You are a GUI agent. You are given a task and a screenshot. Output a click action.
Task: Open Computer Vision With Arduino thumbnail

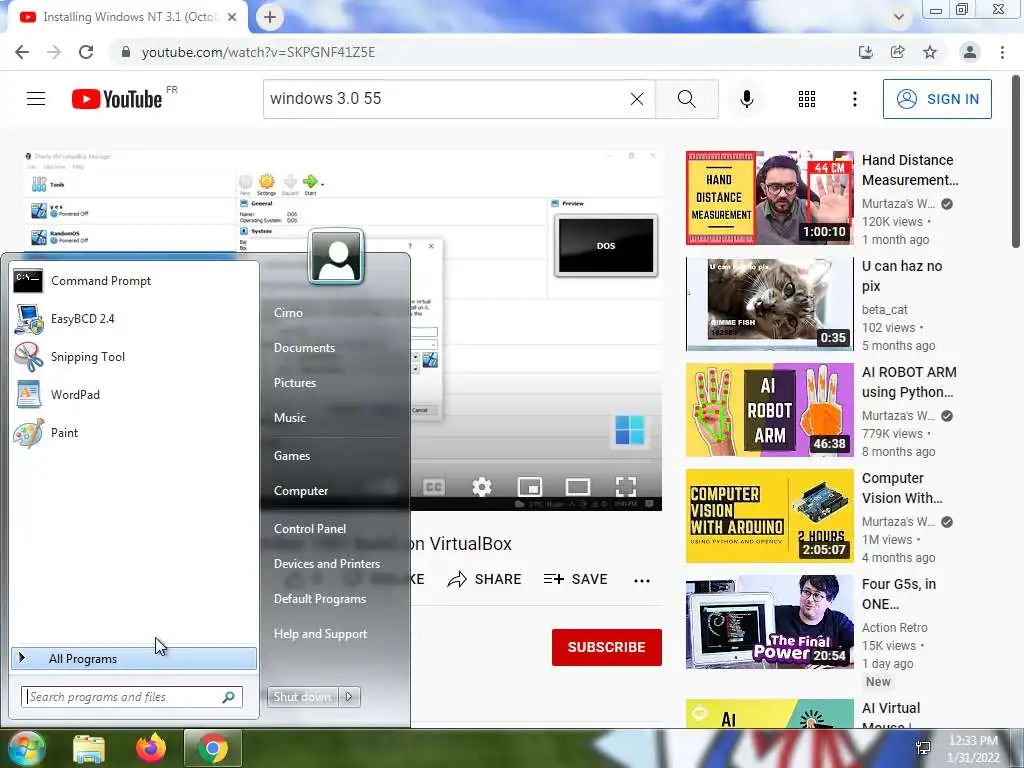click(769, 516)
